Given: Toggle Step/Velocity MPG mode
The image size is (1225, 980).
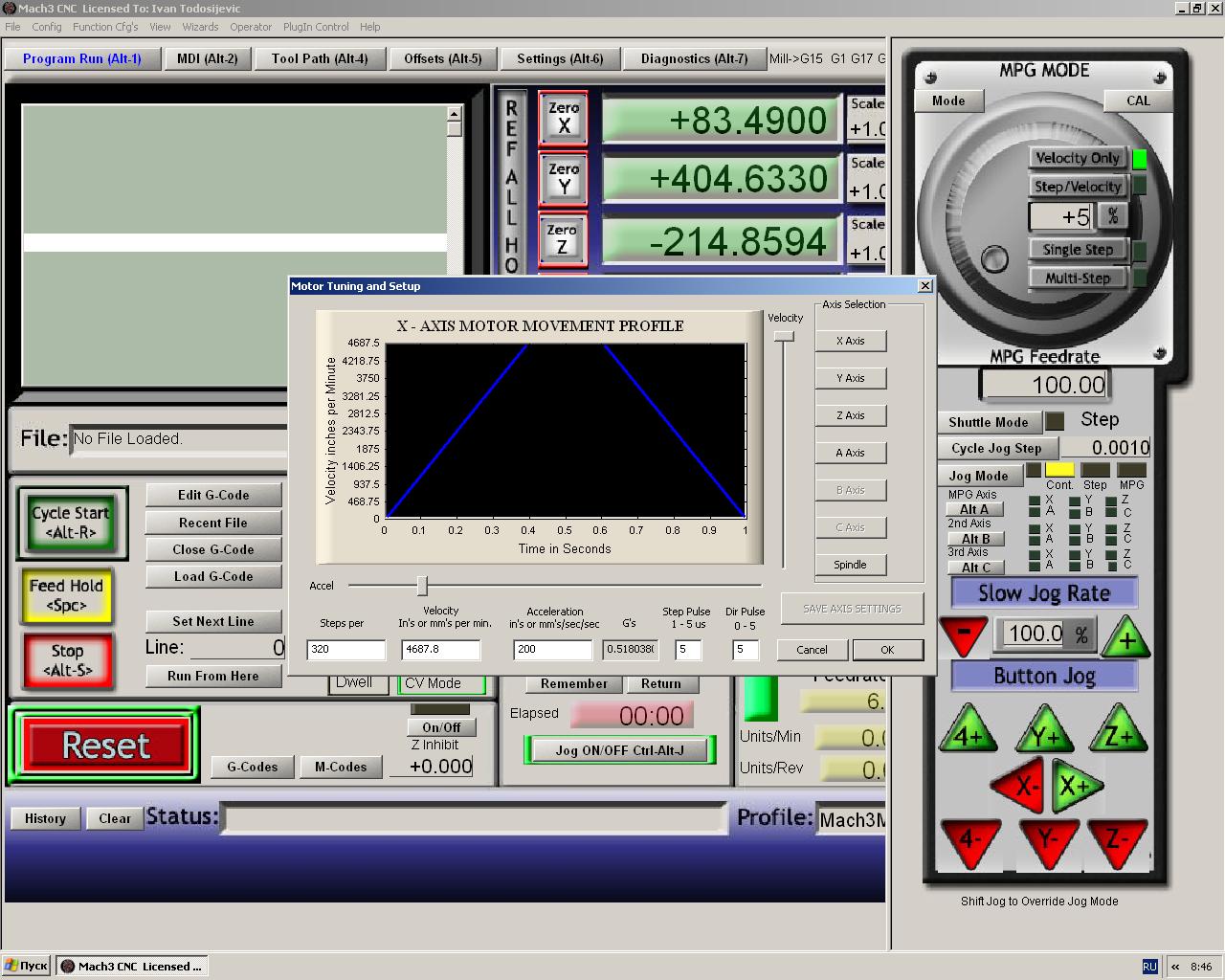Looking at the screenshot, I should click(x=1078, y=187).
